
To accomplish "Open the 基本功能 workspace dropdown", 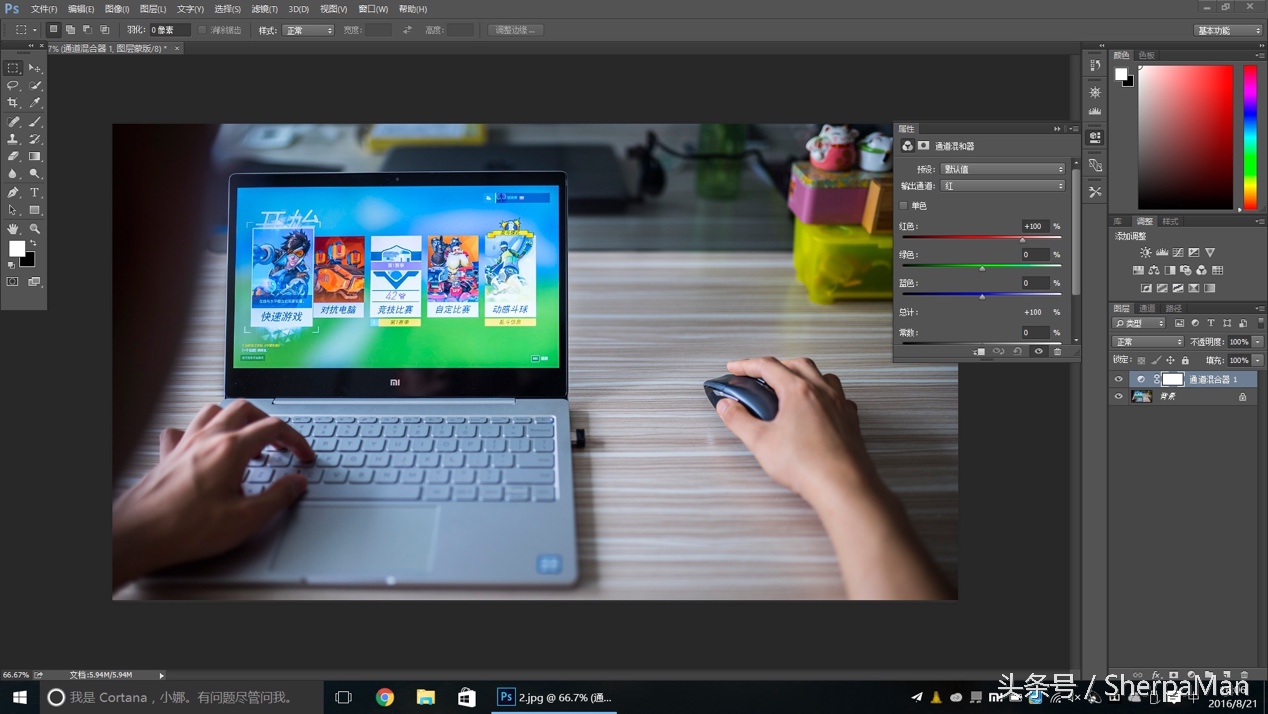I will tap(1229, 31).
